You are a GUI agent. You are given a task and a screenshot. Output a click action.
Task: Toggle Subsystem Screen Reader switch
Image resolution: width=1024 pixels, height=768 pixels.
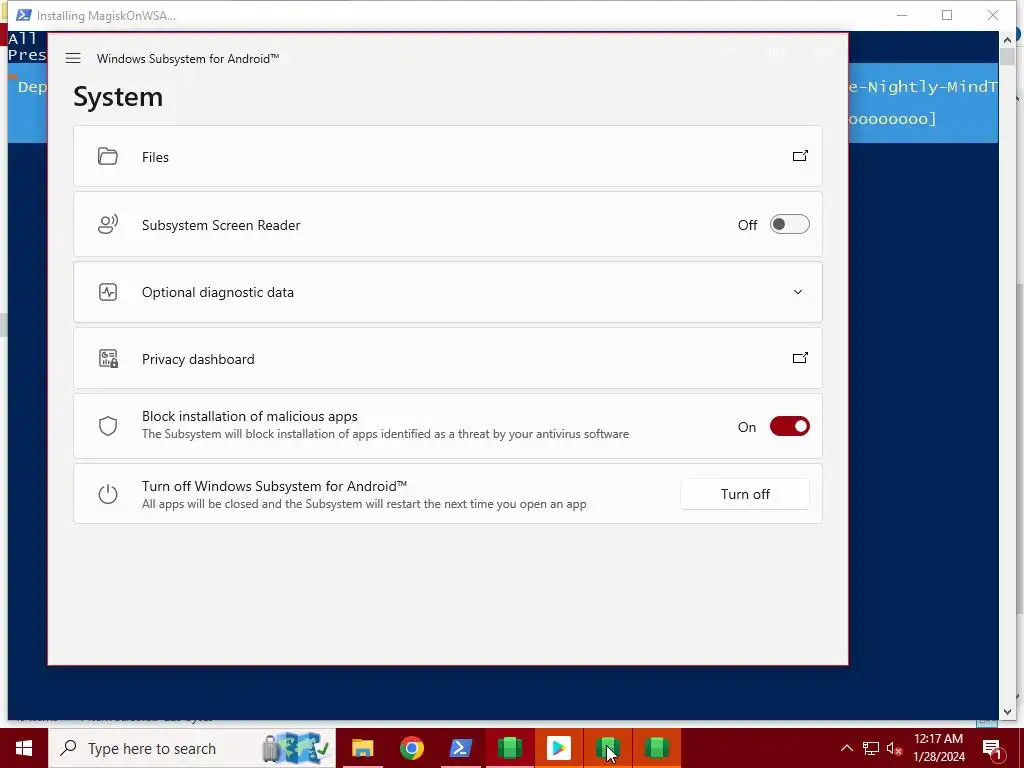(790, 225)
